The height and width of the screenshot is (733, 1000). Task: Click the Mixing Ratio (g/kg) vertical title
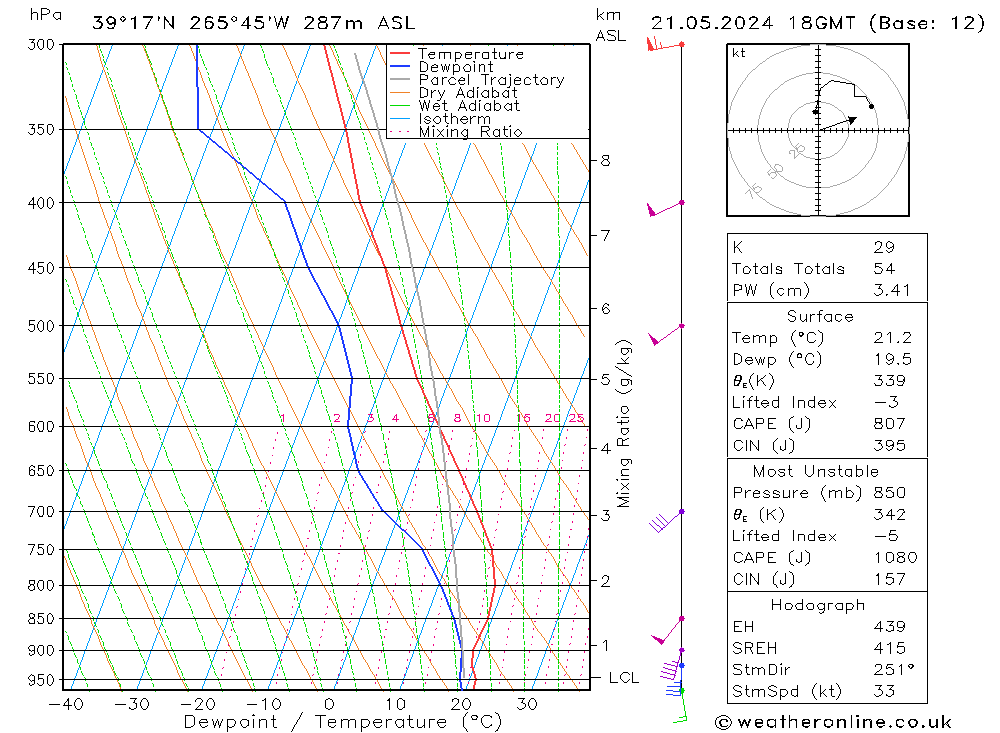coord(624,424)
